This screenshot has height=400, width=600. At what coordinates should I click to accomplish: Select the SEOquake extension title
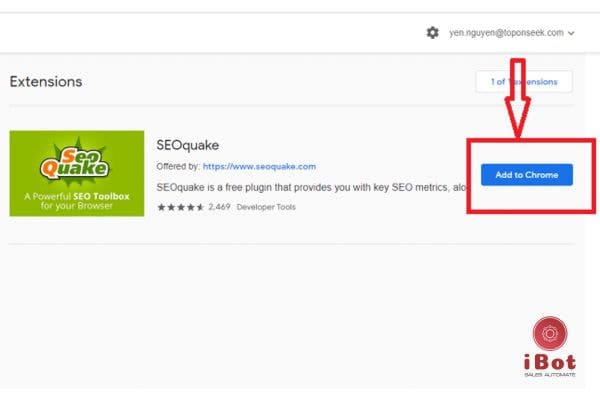click(188, 145)
